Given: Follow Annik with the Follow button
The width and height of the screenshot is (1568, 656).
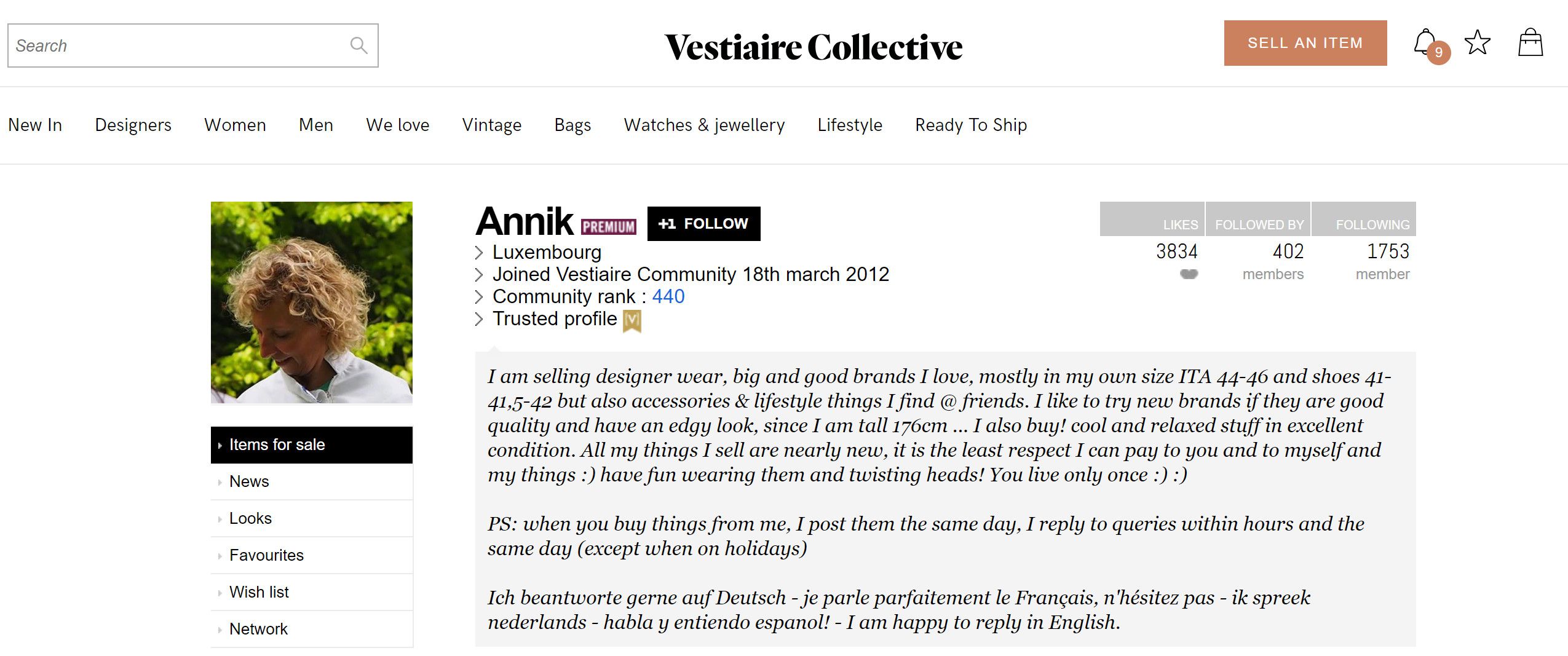Looking at the screenshot, I should coord(703,224).
